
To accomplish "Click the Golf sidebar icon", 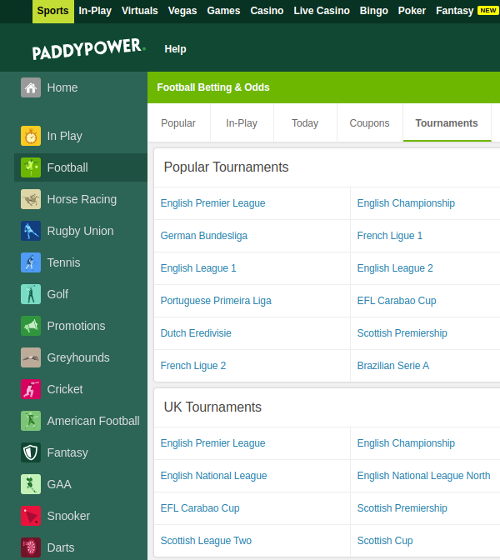I will click(31, 294).
